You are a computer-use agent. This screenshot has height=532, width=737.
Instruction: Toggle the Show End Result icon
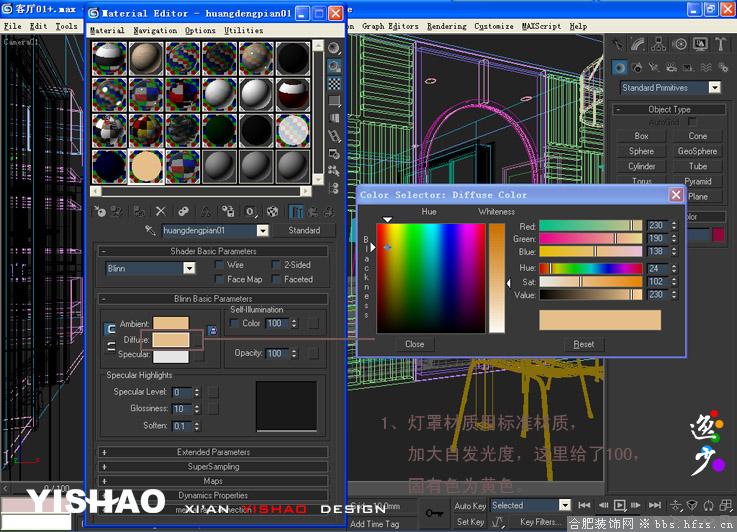pyautogui.click(x=296, y=211)
